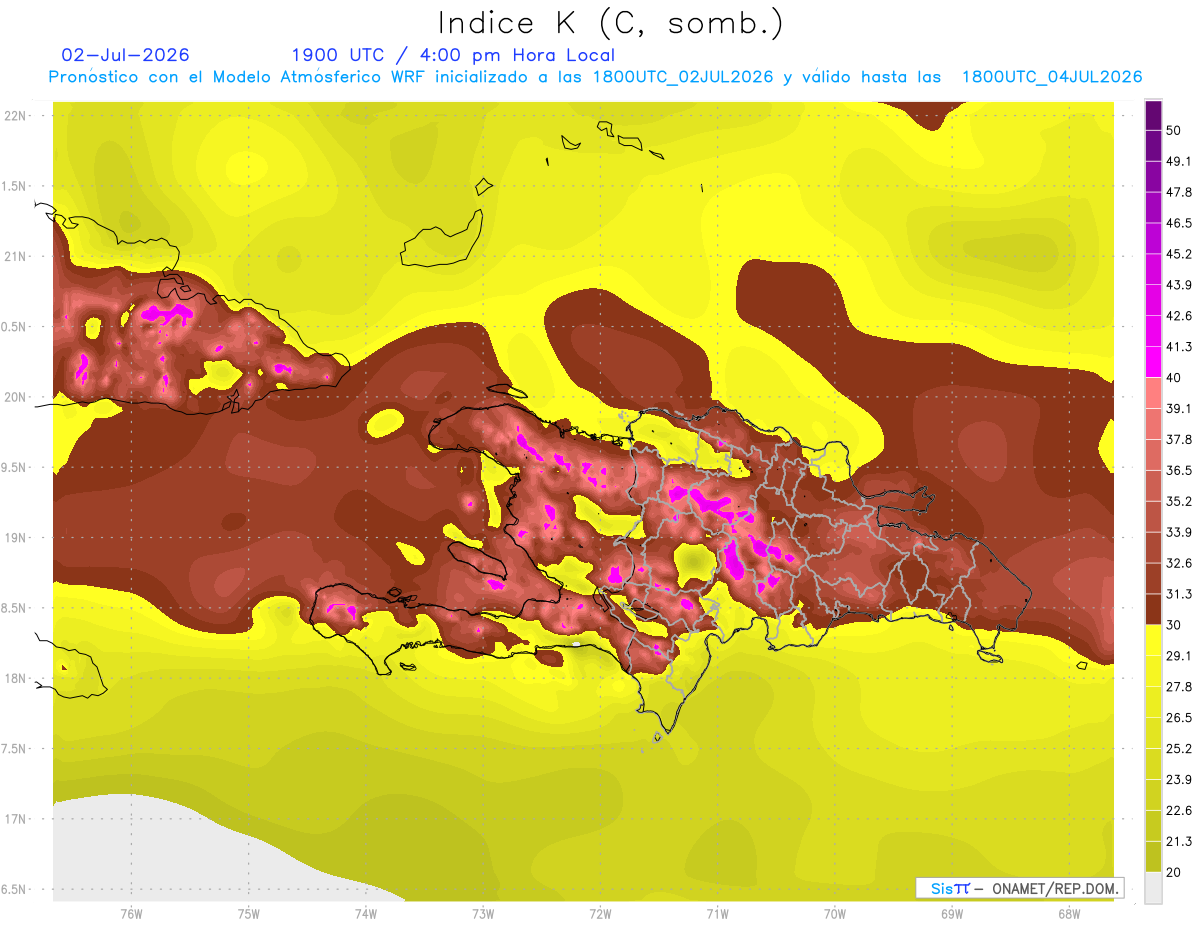Screen dimensions: 1200x927
Task: Click the '18N' latitude label
Action: click(16, 678)
